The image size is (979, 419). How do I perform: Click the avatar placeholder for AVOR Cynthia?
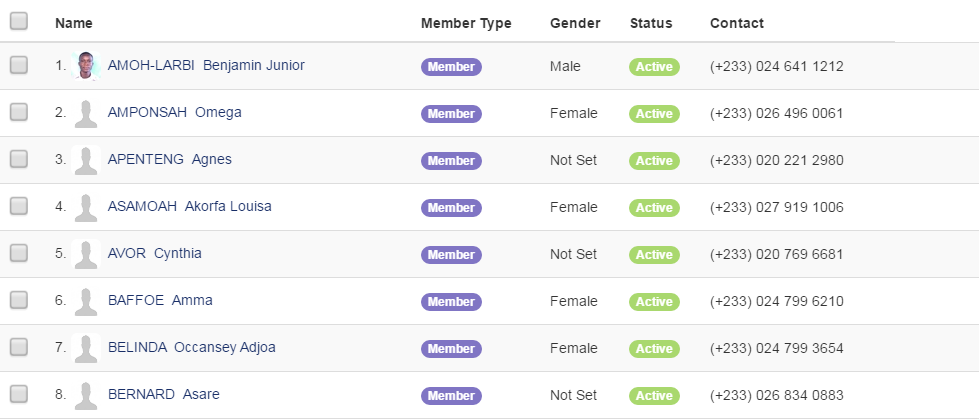click(x=86, y=254)
